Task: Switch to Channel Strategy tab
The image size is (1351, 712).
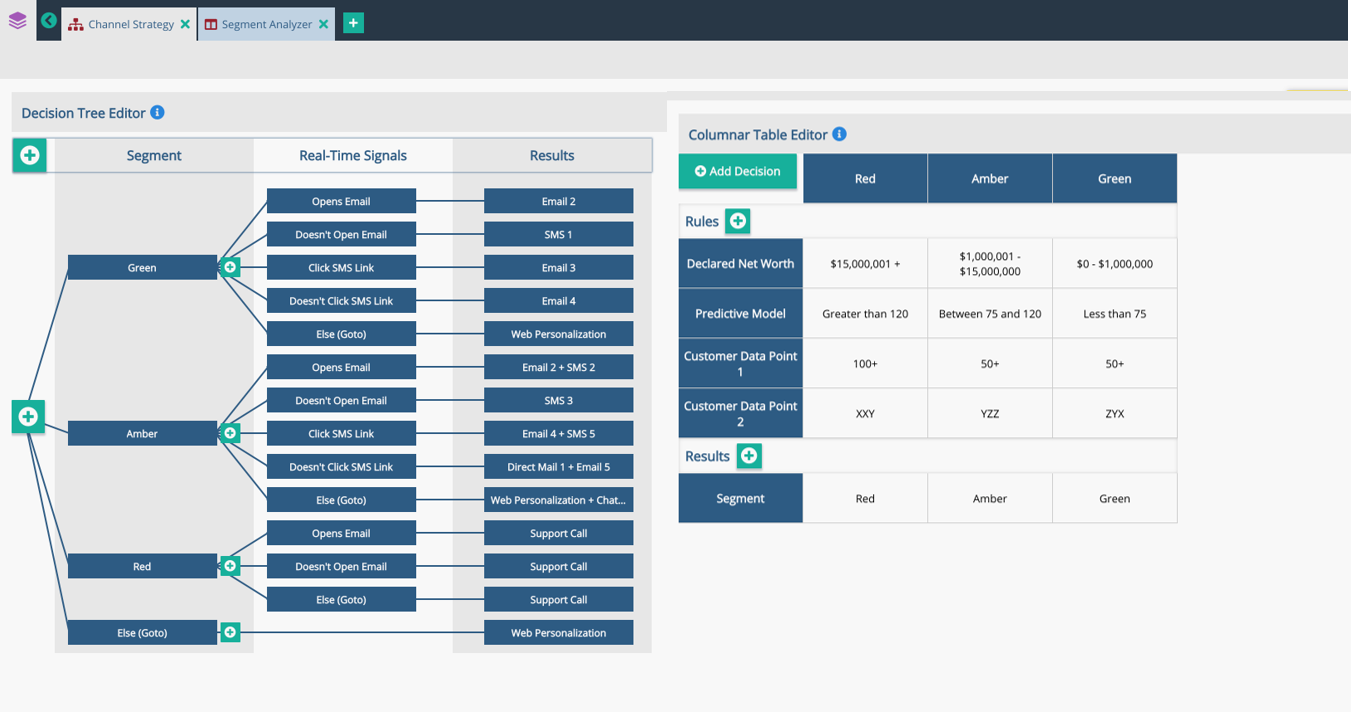Action: click(130, 24)
